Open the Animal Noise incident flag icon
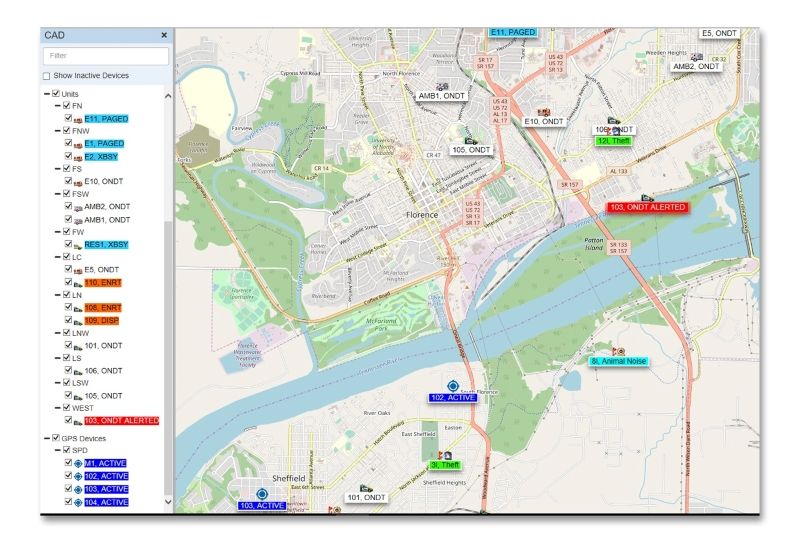Image resolution: width=800 pixels, height=543 pixels. point(617,352)
